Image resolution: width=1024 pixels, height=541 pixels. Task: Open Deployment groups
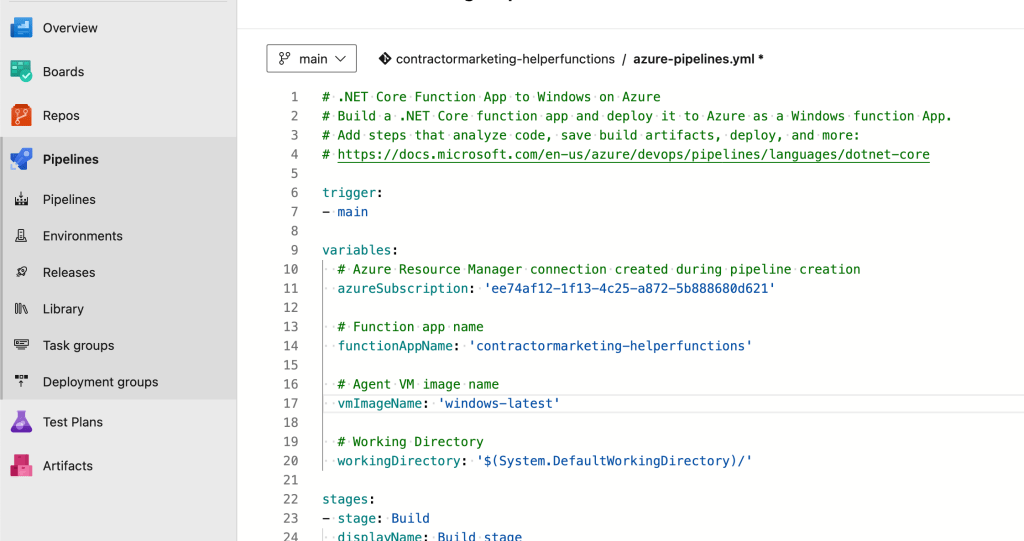coord(101,382)
